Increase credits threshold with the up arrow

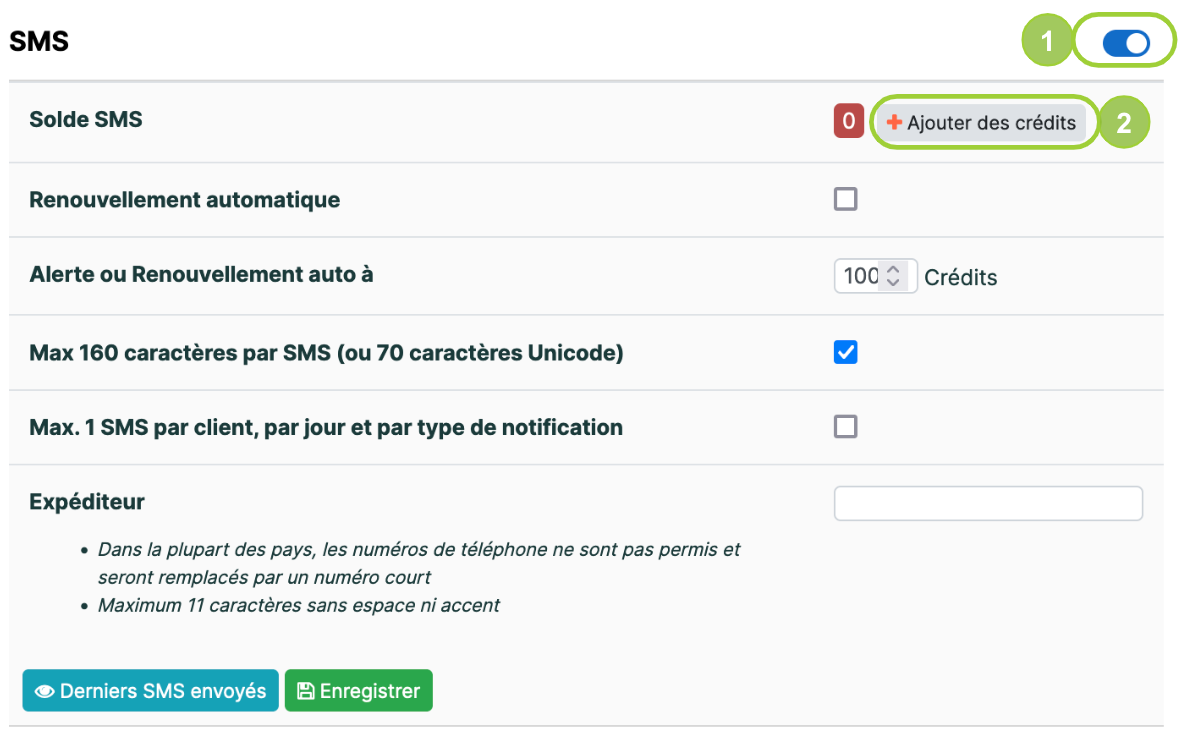(893, 269)
